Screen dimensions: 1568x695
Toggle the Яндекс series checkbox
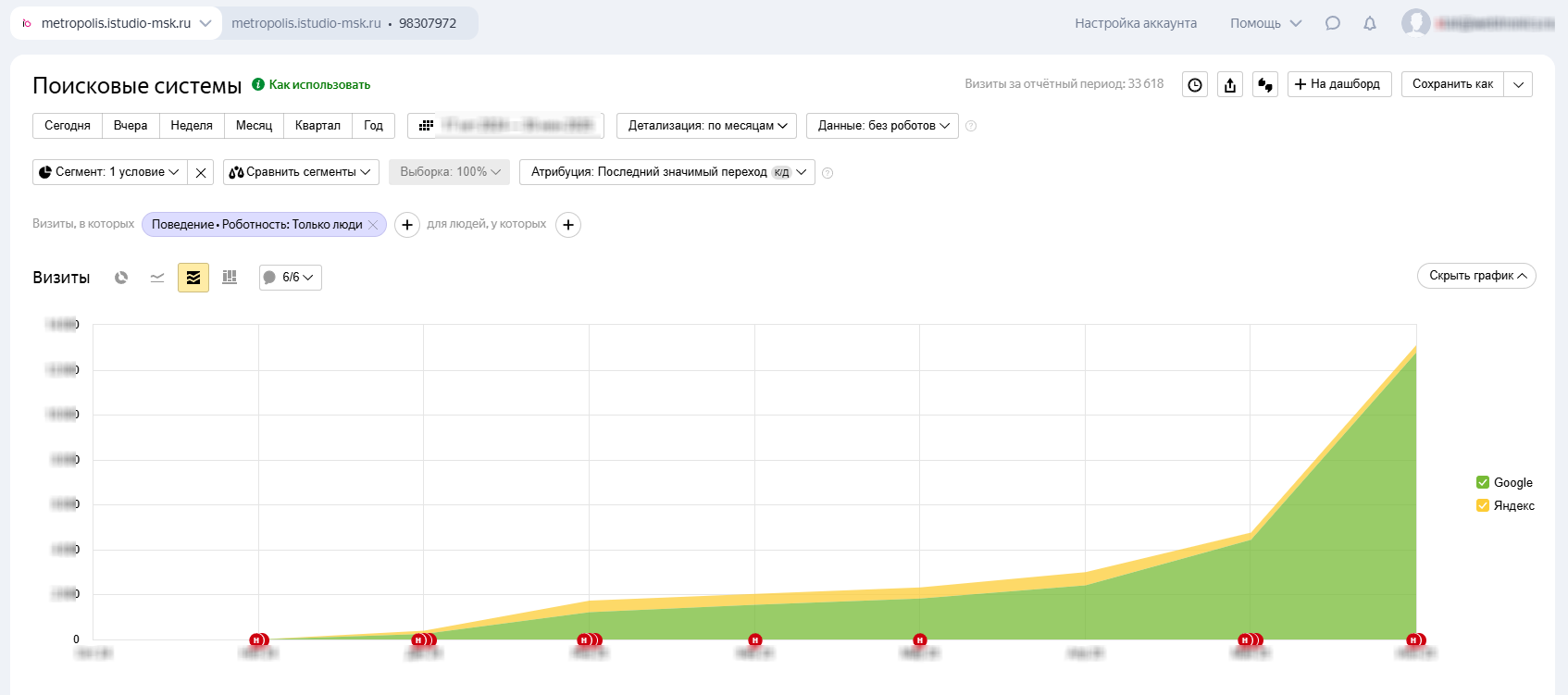[1483, 505]
